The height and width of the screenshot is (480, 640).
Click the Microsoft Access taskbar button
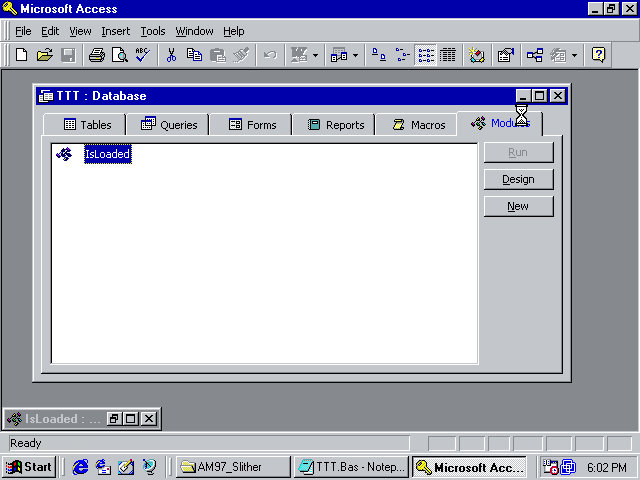click(469, 467)
